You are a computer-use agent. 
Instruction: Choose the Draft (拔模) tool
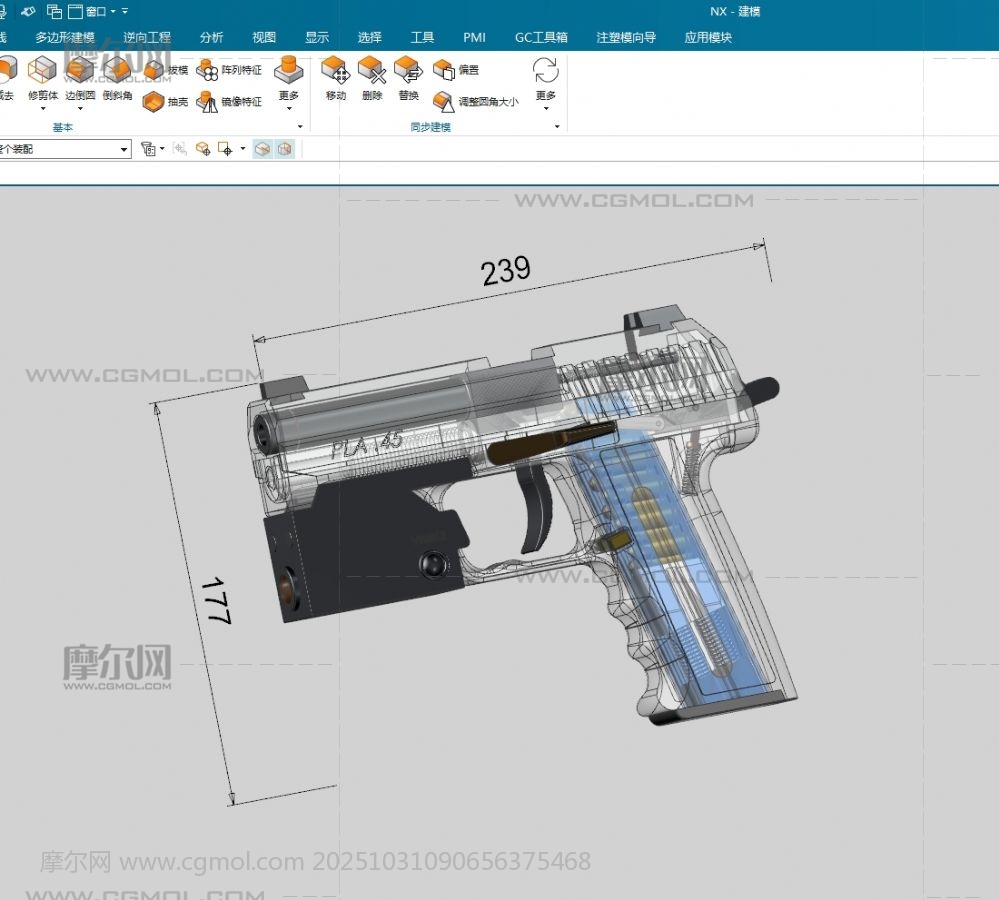165,71
